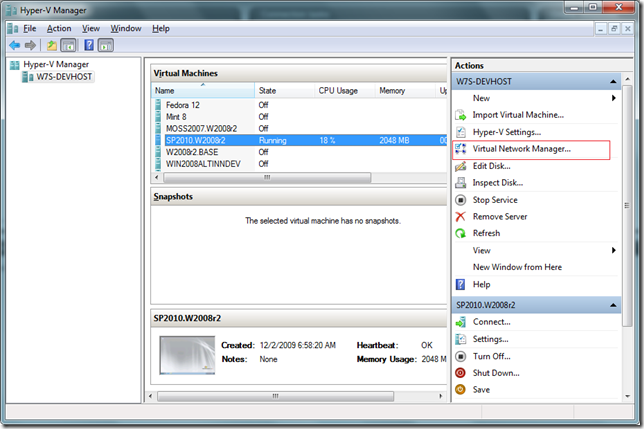Image resolution: width=644 pixels, height=429 pixels.
Task: Click Import Virtual Machine action
Action: click(x=518, y=115)
